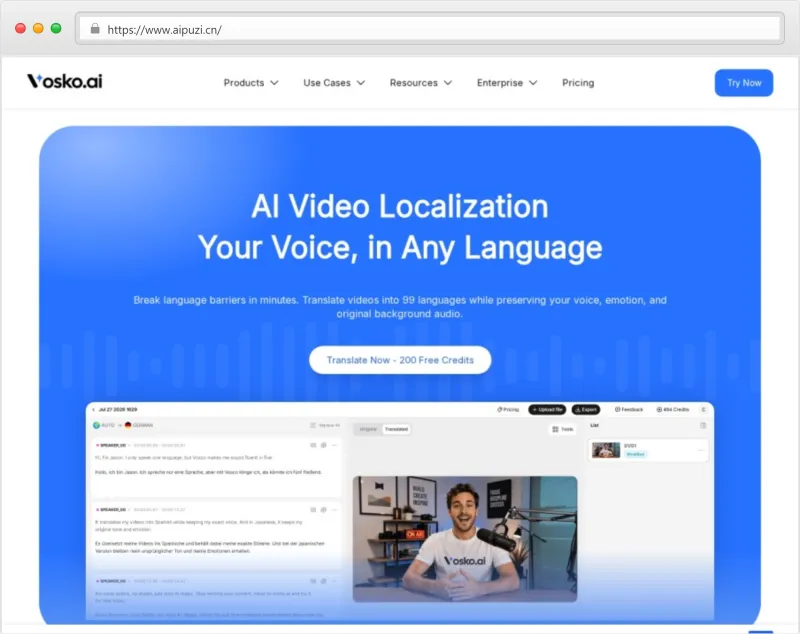This screenshot has width=800, height=634.
Task: Expand the Use Cases menu
Action: point(334,83)
